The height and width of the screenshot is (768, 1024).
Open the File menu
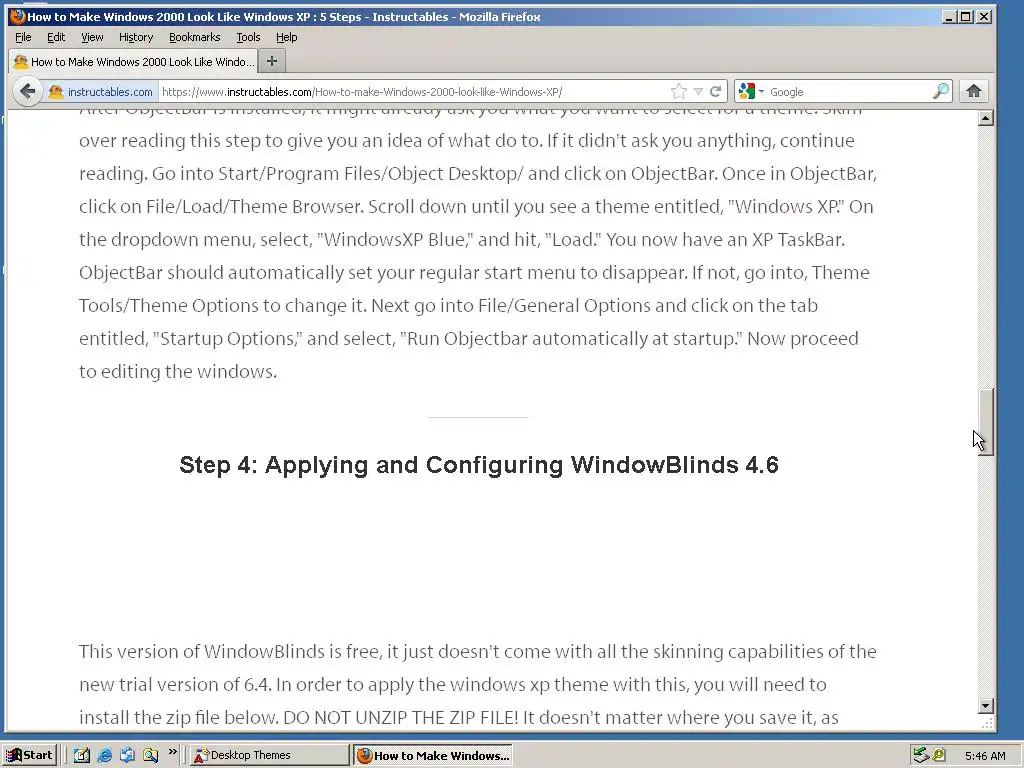click(23, 37)
